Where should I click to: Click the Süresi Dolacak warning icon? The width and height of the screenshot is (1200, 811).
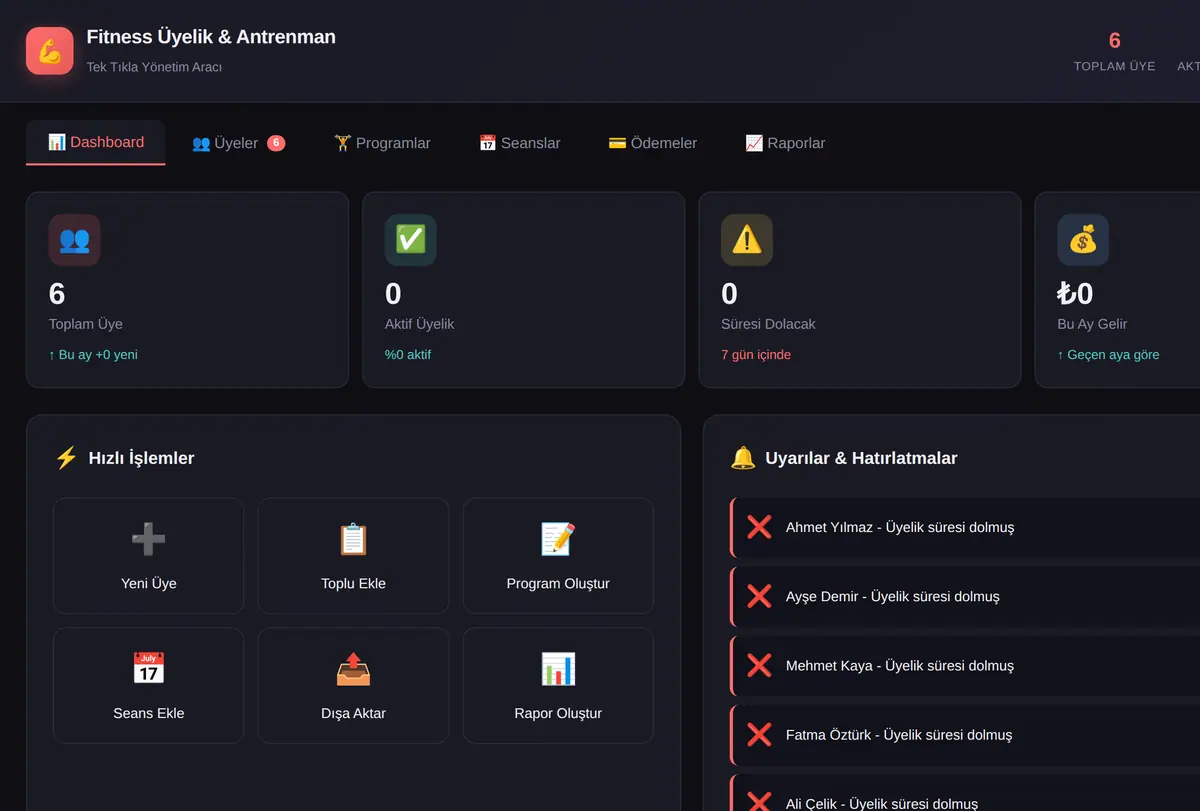pos(747,240)
